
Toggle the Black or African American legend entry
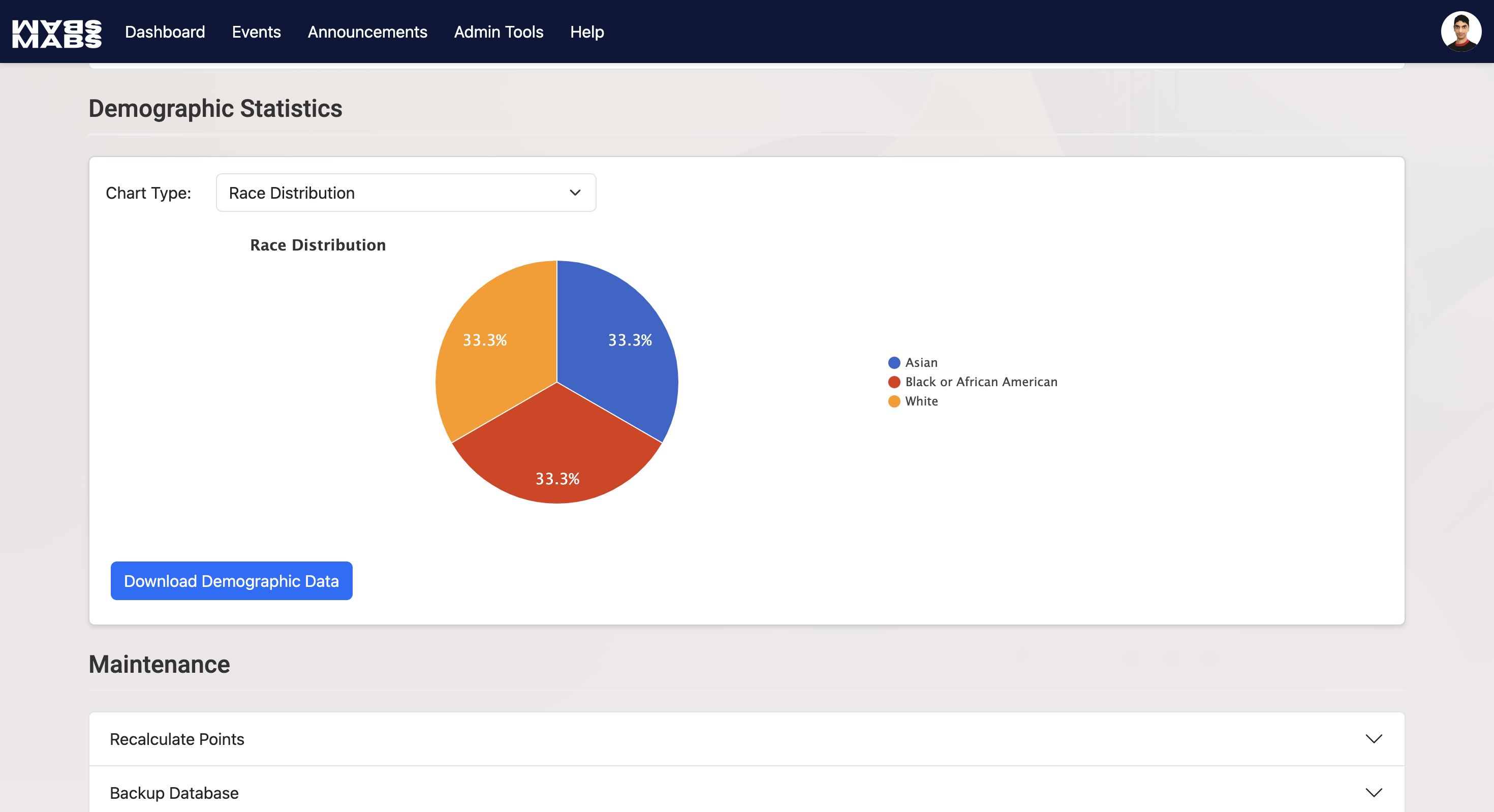pos(980,382)
